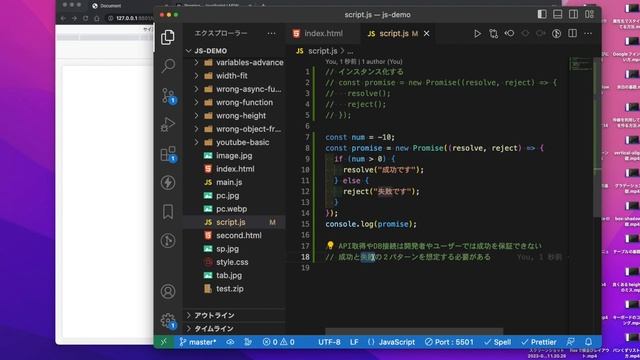Click the feedback icon next to Prettier
The image size is (640, 360).
point(571,342)
